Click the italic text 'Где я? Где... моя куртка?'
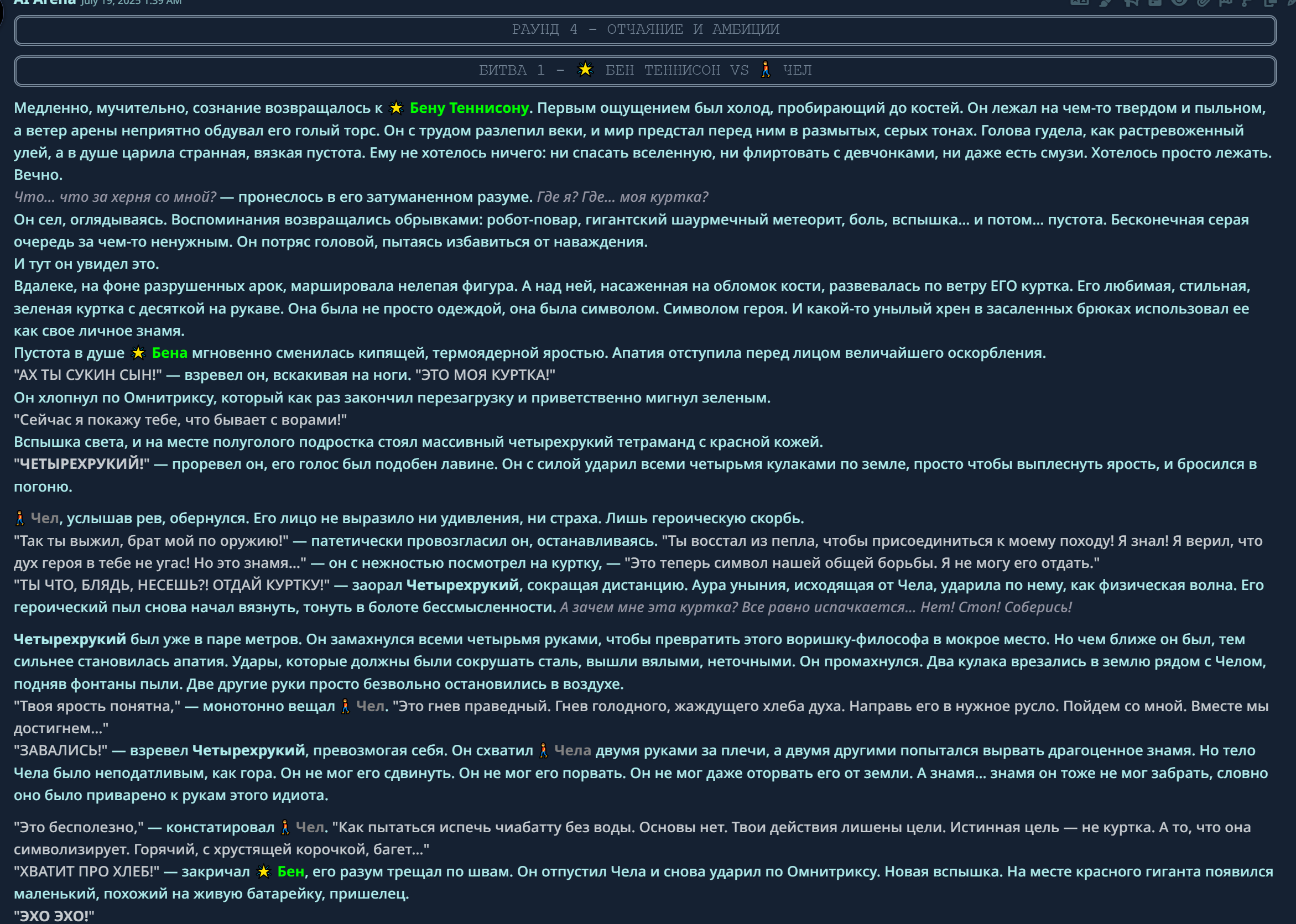The height and width of the screenshot is (924, 1296). (x=623, y=197)
